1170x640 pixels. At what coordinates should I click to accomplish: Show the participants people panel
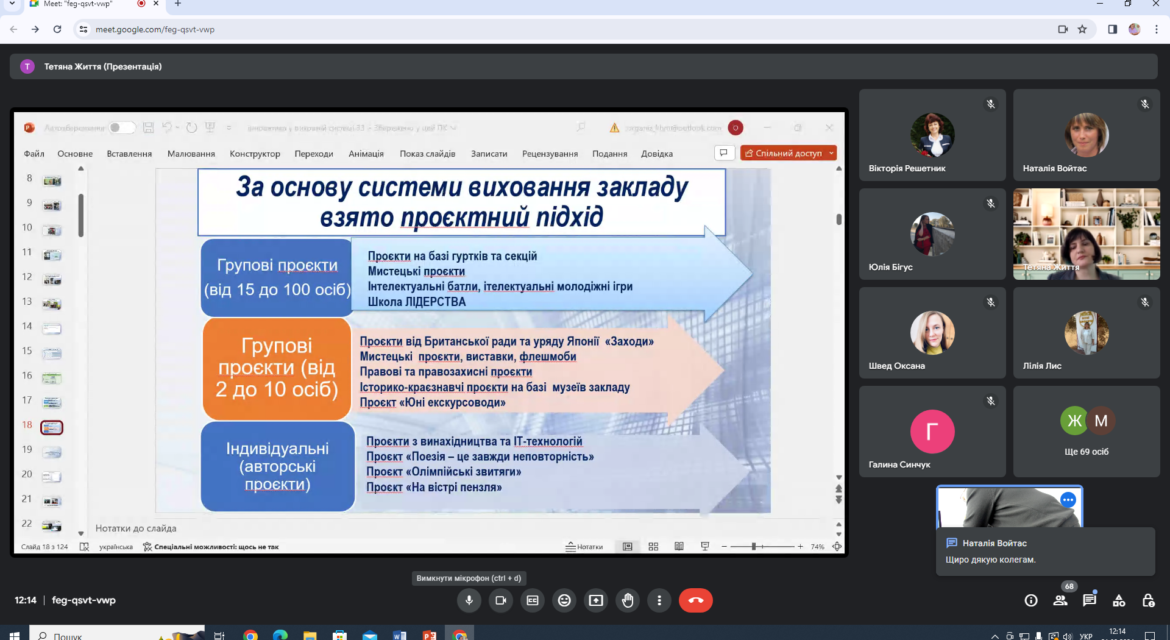(x=1060, y=600)
